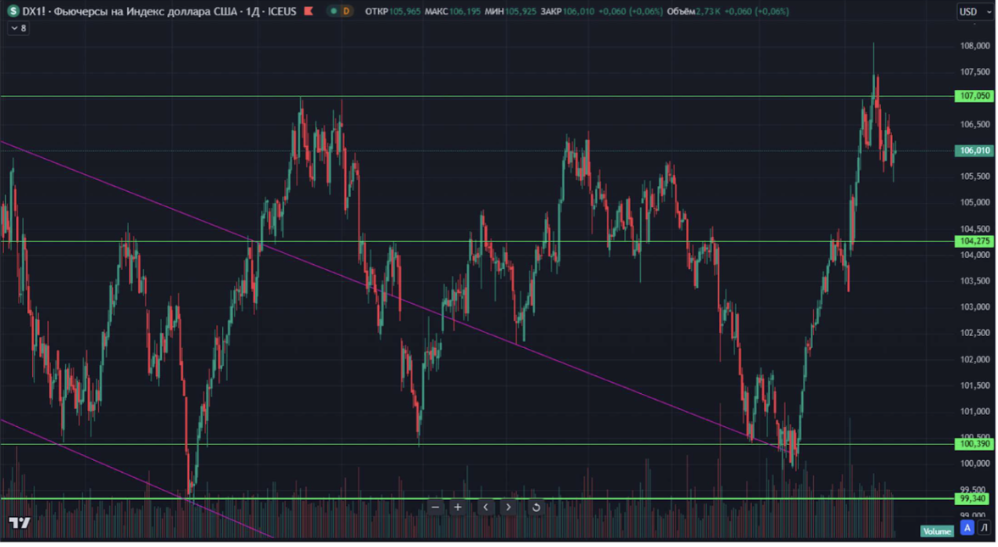Click the ЗАКР value 106,010
The width and height of the screenshot is (998, 547).
pyautogui.click(x=579, y=11)
